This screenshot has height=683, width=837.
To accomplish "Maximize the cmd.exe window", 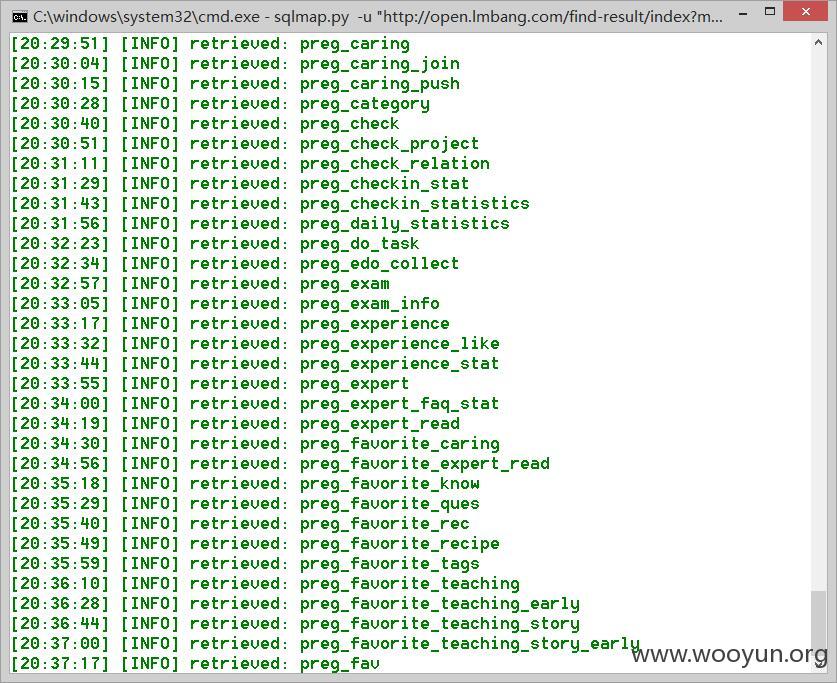I will 770,11.
